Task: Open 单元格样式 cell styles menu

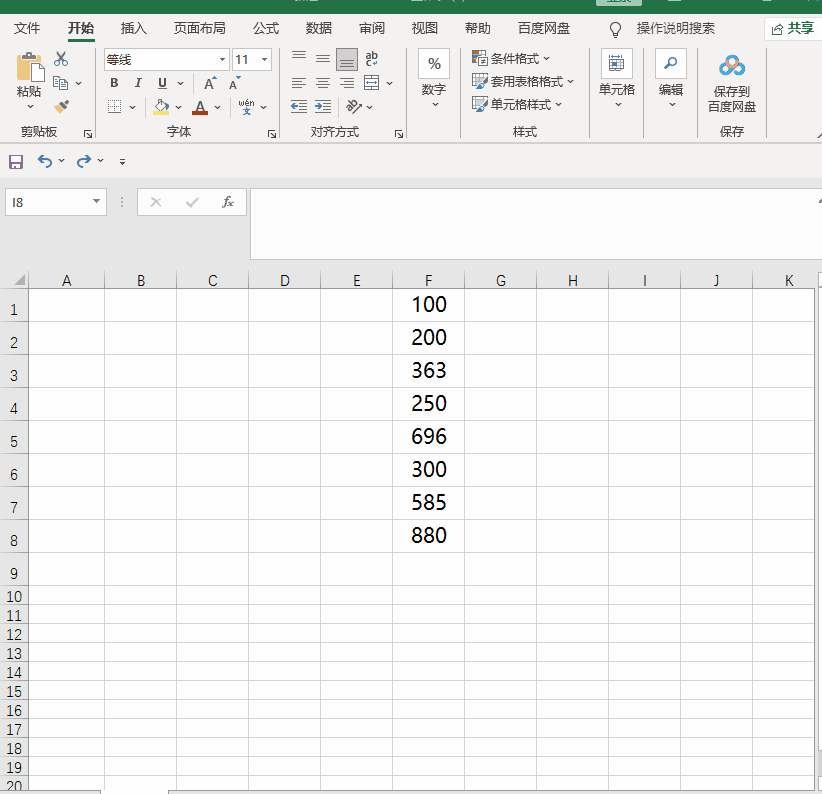Action: [x=517, y=104]
